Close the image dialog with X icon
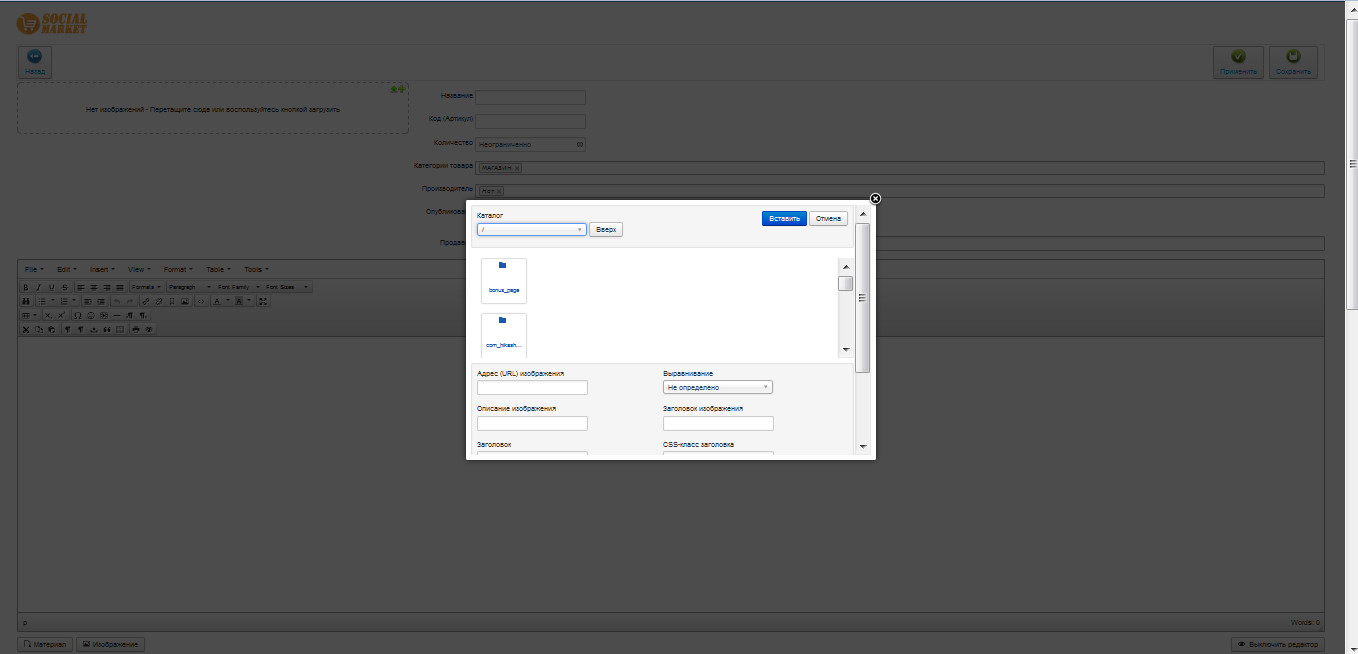The image size is (1358, 654). pos(875,198)
